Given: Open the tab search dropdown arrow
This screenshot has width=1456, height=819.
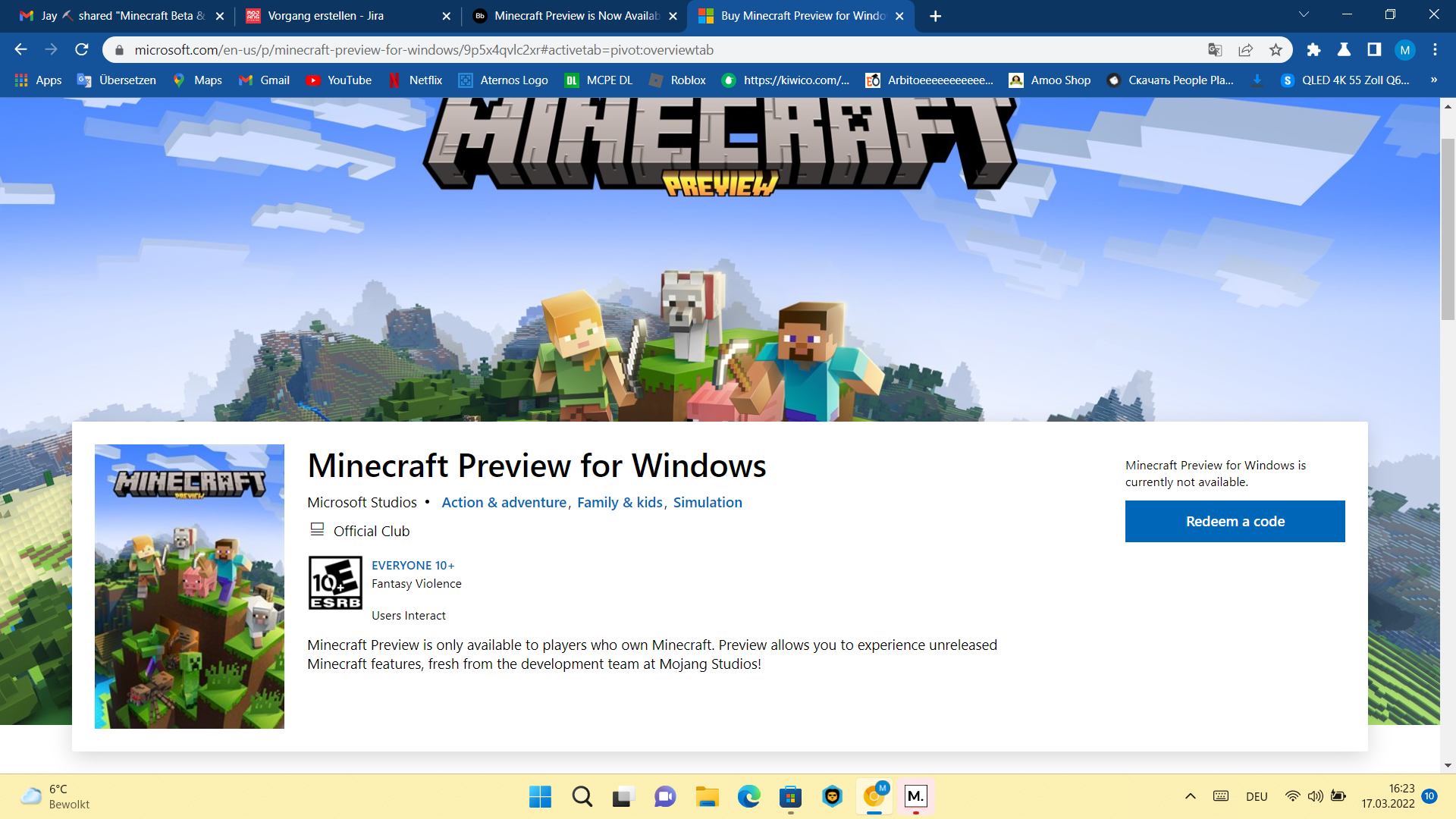Looking at the screenshot, I should point(1304,15).
